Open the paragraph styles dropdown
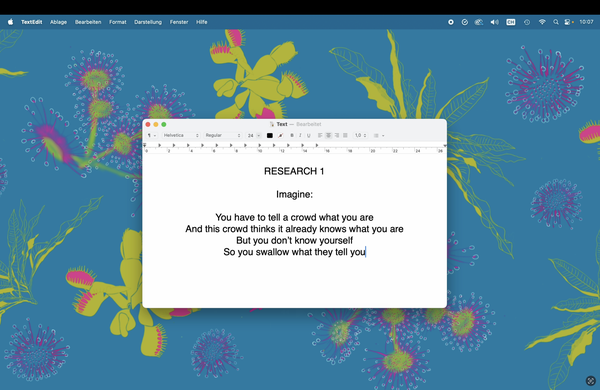This screenshot has width=600, height=390. [152, 135]
